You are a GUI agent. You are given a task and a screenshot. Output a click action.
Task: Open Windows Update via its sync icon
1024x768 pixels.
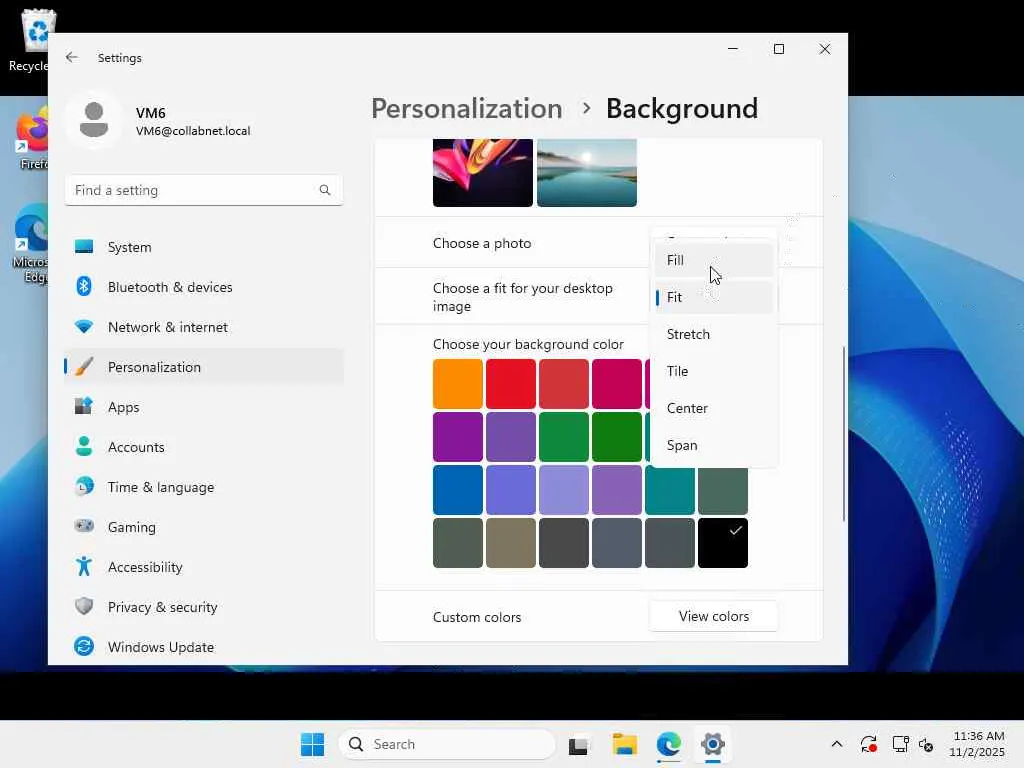84,647
